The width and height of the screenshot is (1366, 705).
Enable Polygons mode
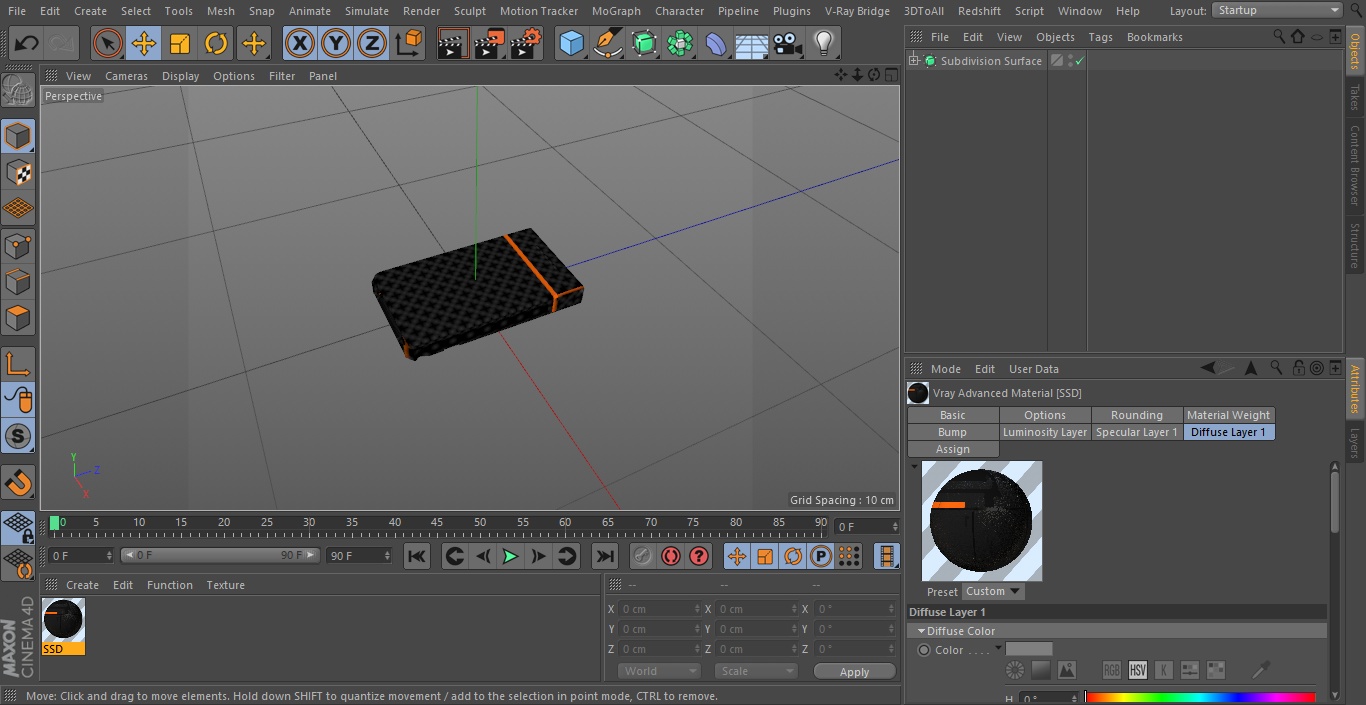click(18, 318)
